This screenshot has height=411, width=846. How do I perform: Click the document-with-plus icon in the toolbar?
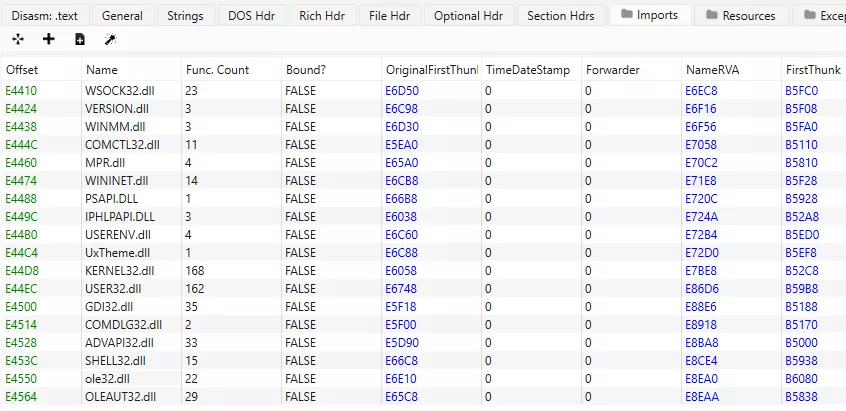coord(79,39)
